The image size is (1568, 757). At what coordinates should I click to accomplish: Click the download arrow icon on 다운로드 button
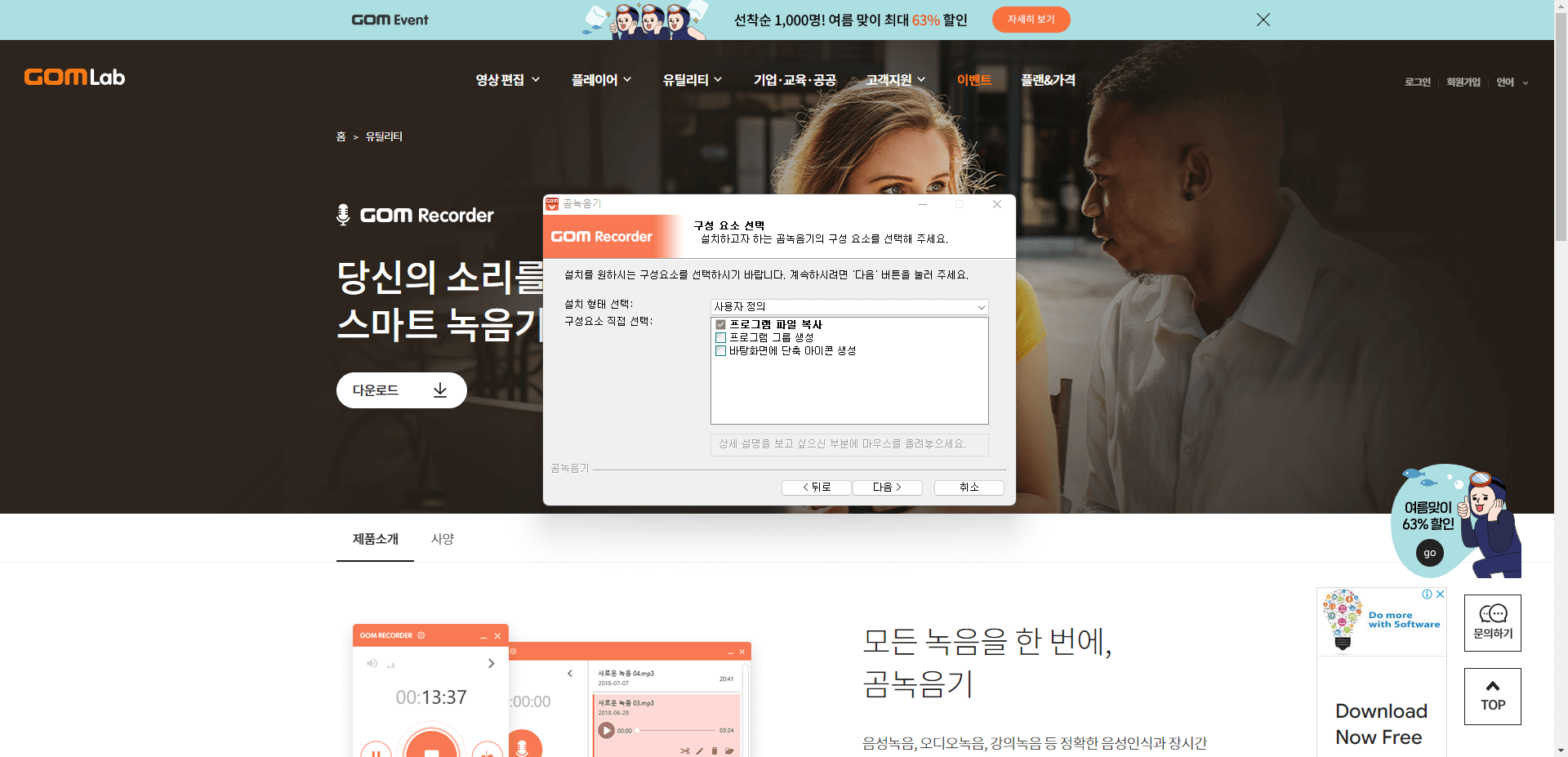[440, 390]
